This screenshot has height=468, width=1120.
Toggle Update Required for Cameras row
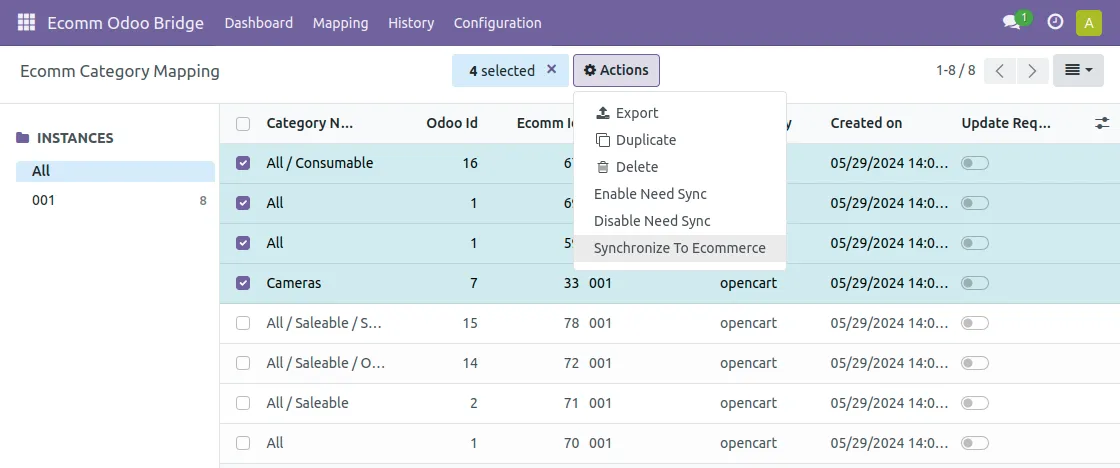974,283
